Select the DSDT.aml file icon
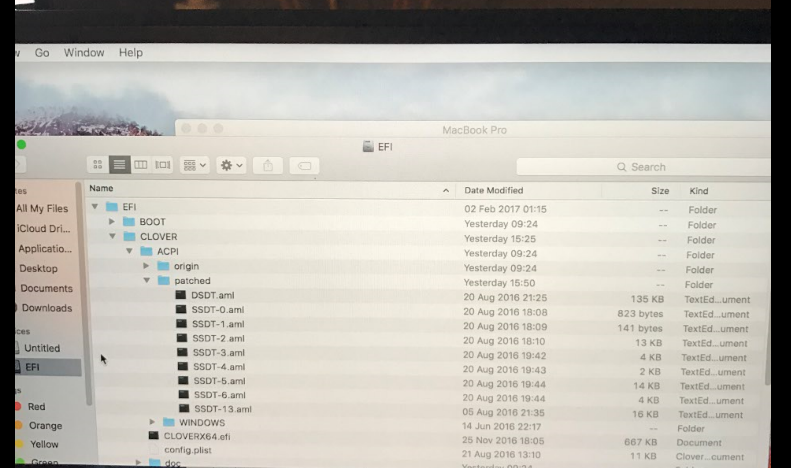The height and width of the screenshot is (468, 791). [x=181, y=296]
